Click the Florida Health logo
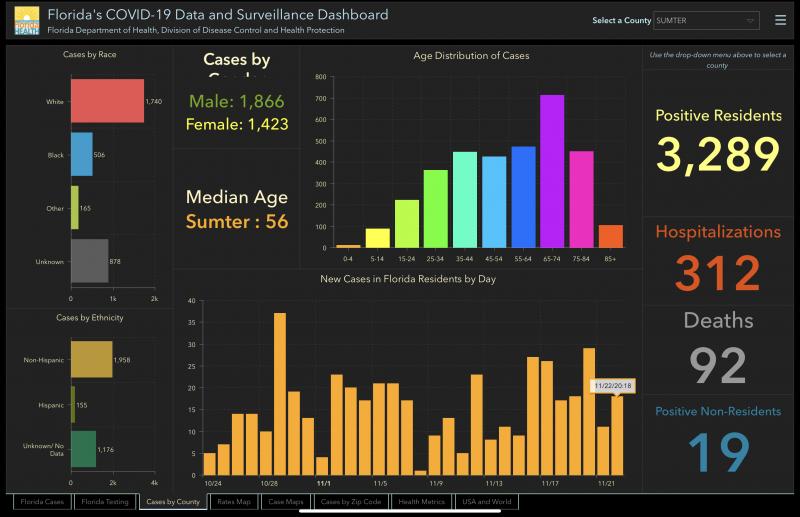Screen dimensions: 800x517 (27, 20)
